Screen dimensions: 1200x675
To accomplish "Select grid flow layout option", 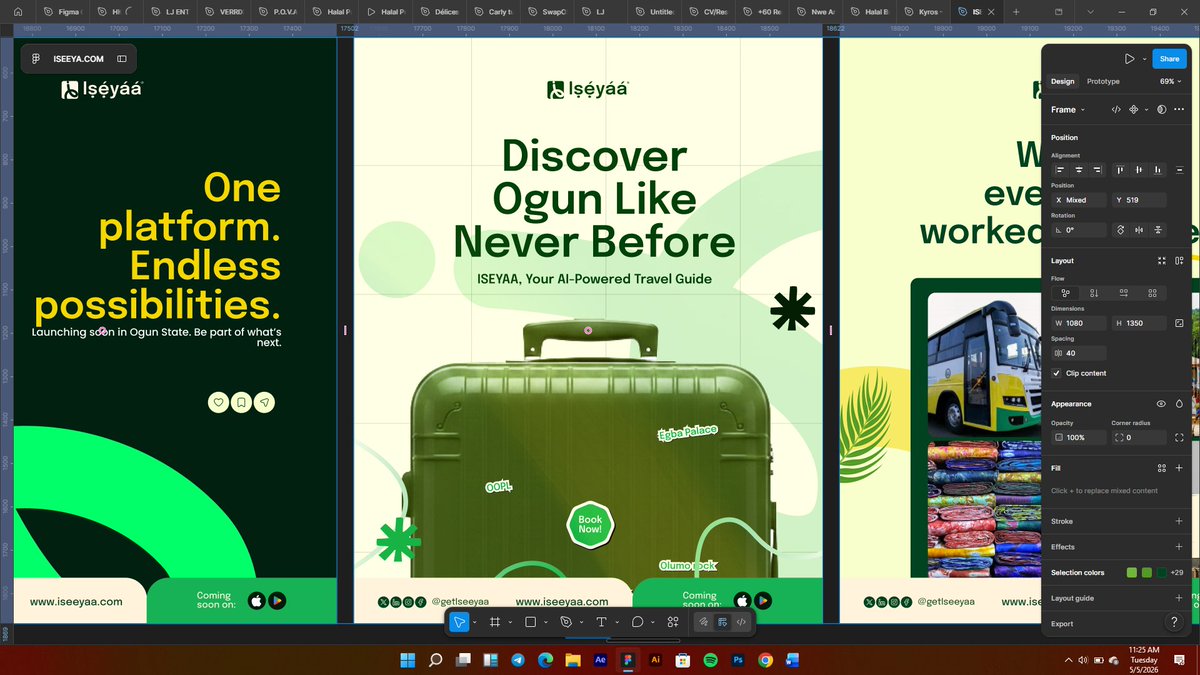I will pyautogui.click(x=1153, y=293).
